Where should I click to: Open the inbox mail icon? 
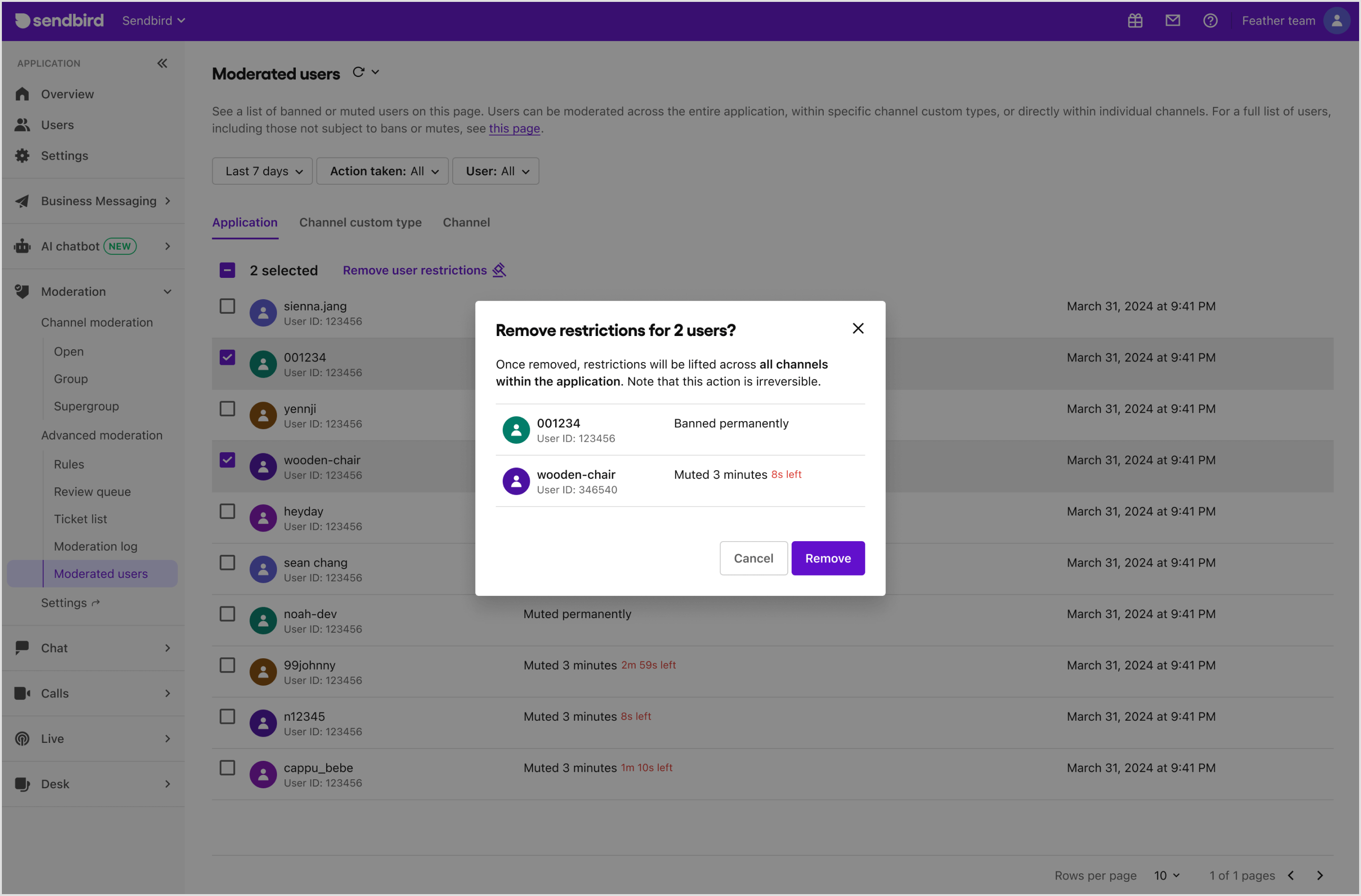tap(1173, 21)
